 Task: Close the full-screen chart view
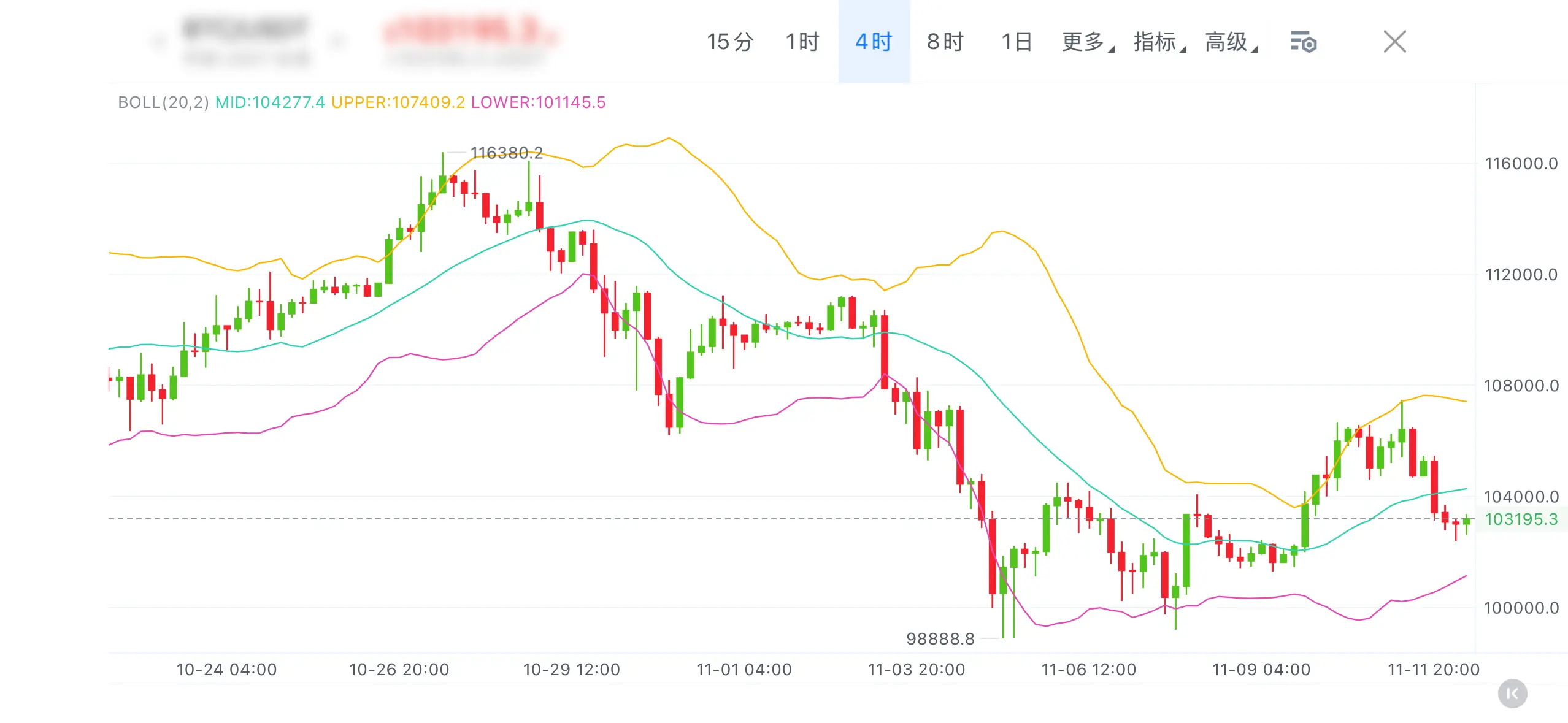coord(1394,42)
